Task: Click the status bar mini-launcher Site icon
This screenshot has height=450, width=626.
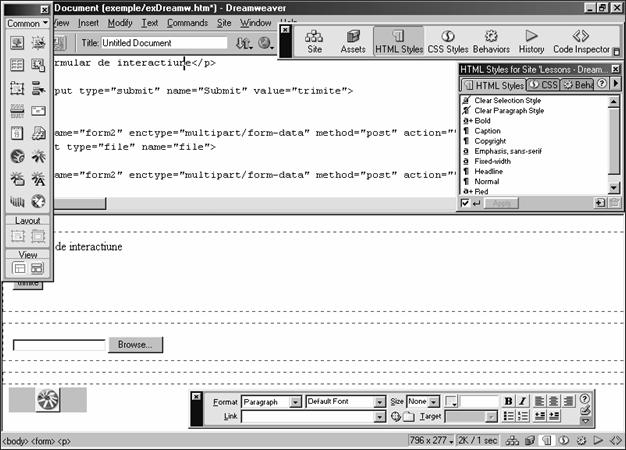Action: [x=512, y=440]
